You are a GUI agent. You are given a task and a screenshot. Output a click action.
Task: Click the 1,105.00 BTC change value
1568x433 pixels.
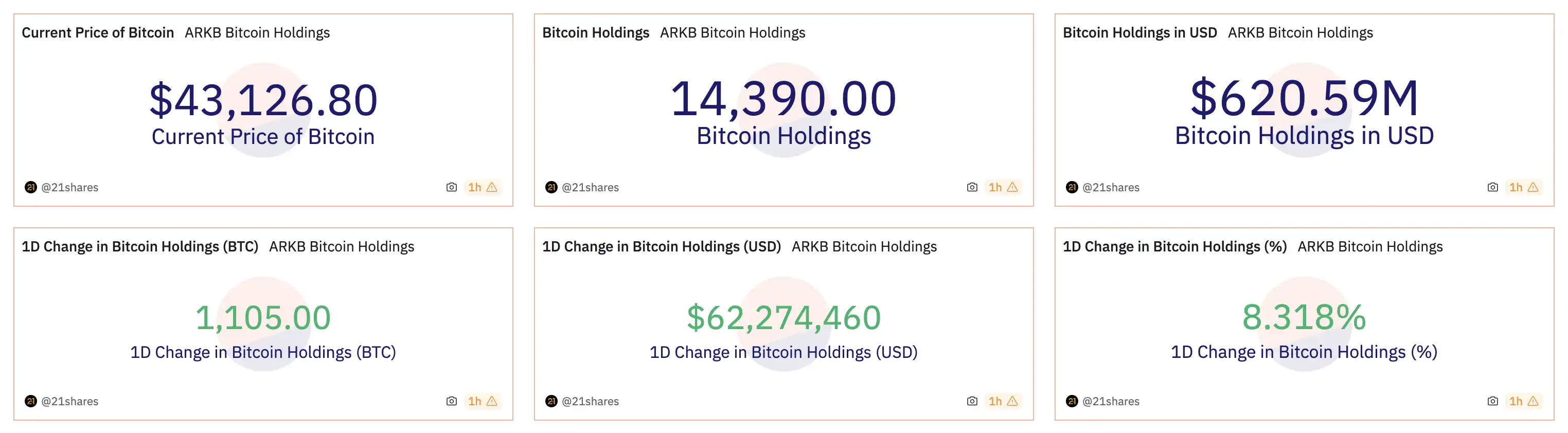[x=263, y=317]
